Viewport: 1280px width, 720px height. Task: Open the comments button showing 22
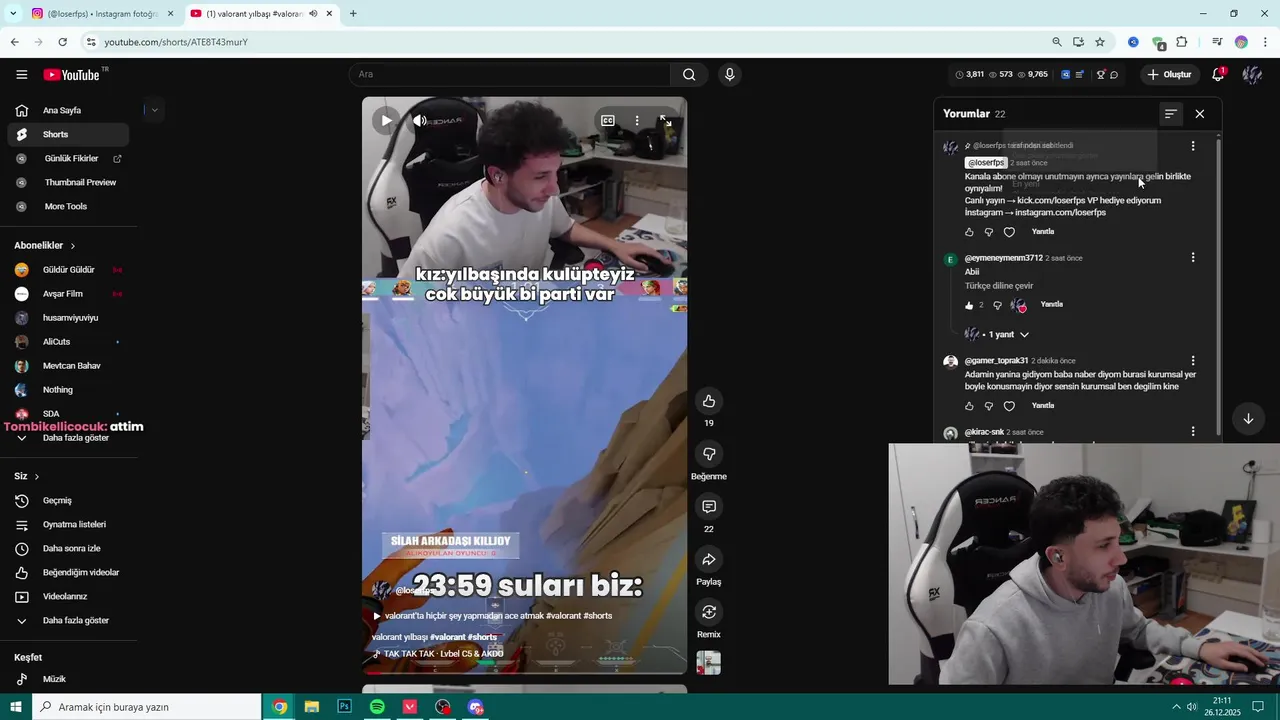click(709, 507)
